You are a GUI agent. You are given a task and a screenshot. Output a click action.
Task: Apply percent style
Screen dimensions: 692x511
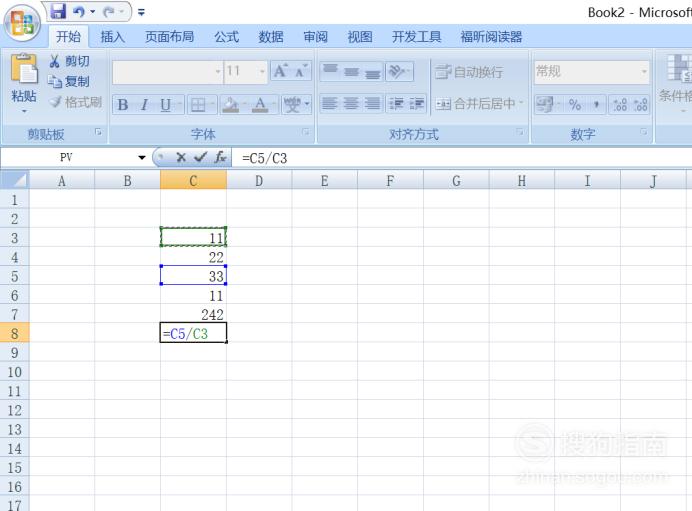click(x=575, y=105)
